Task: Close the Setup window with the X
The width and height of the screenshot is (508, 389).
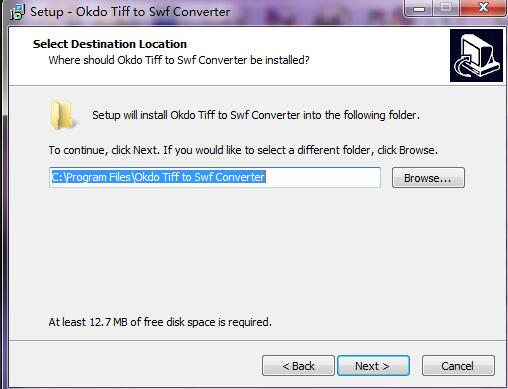Action: [x=483, y=8]
